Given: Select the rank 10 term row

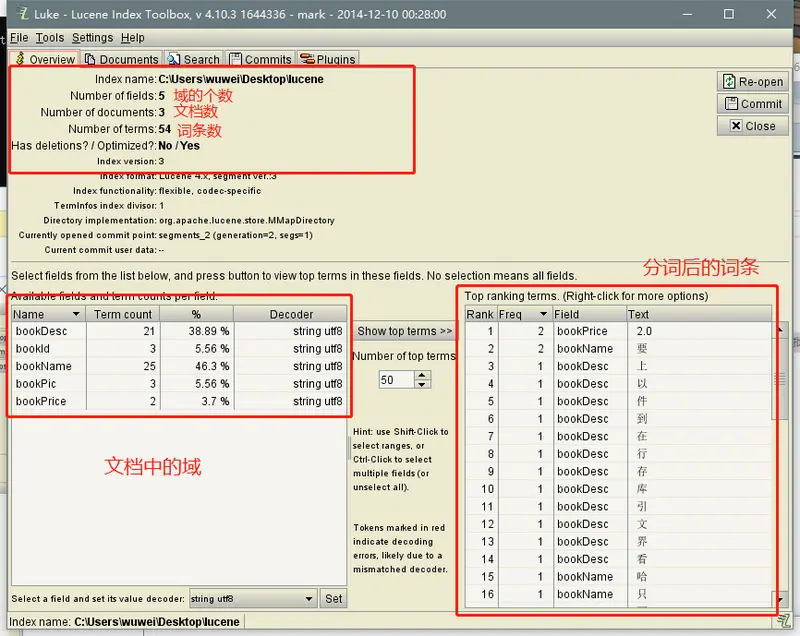Looking at the screenshot, I should 618,489.
